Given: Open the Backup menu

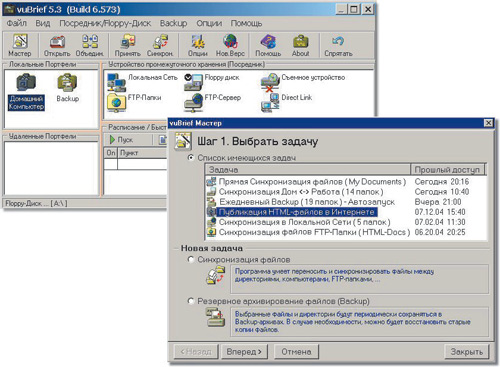Looking at the screenshot, I should pos(173,23).
